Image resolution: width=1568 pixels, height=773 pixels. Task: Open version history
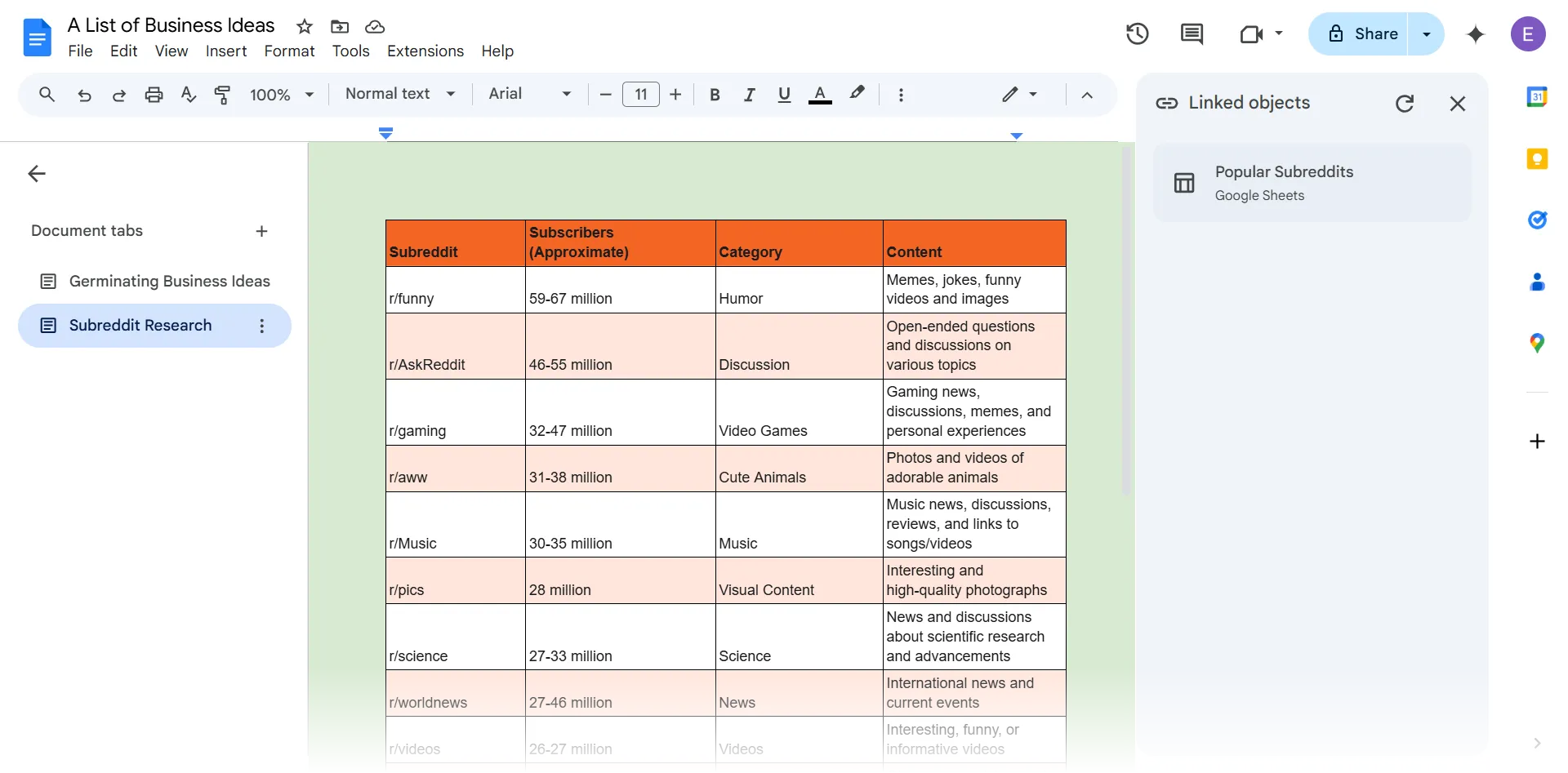coord(1137,33)
